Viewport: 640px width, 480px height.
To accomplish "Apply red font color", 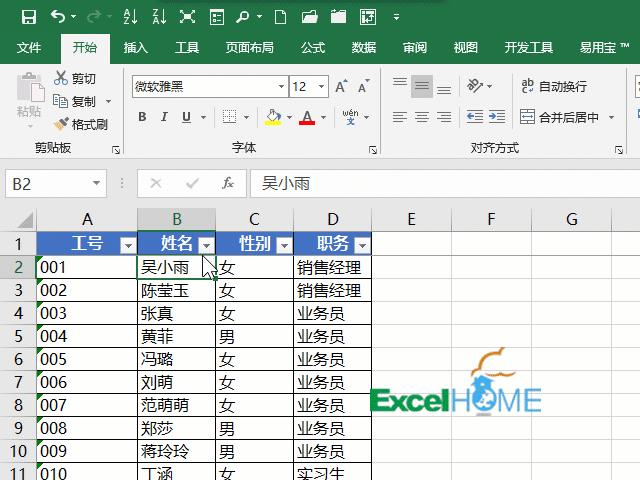I will (307, 117).
